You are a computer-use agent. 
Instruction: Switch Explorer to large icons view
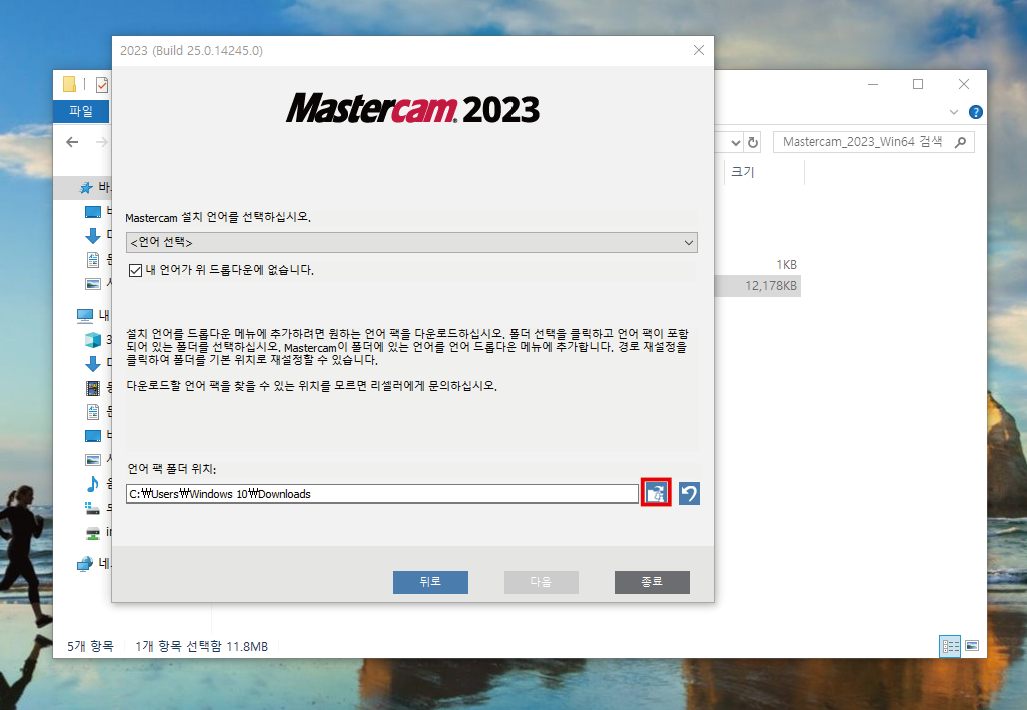972,646
